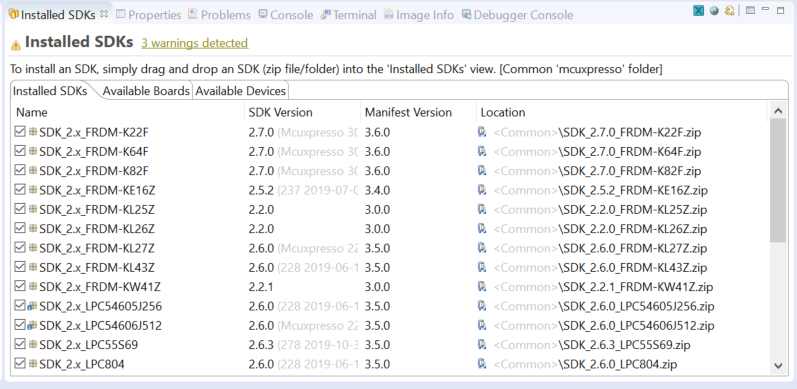Disable the SDK_2.x_FRDM-KW41Z checkbox
797x389 pixels.
[20, 286]
